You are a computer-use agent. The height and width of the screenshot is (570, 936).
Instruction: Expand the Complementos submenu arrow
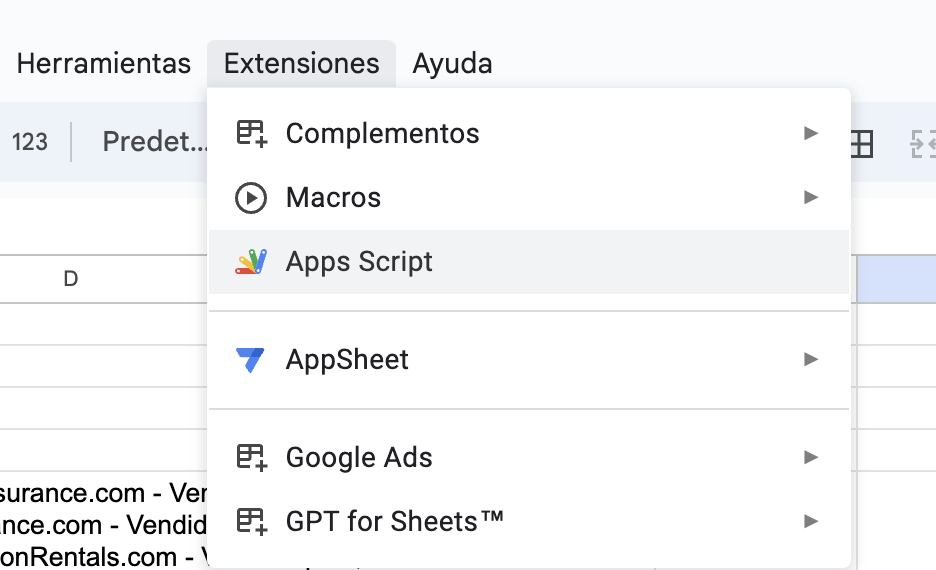pyautogui.click(x=811, y=134)
